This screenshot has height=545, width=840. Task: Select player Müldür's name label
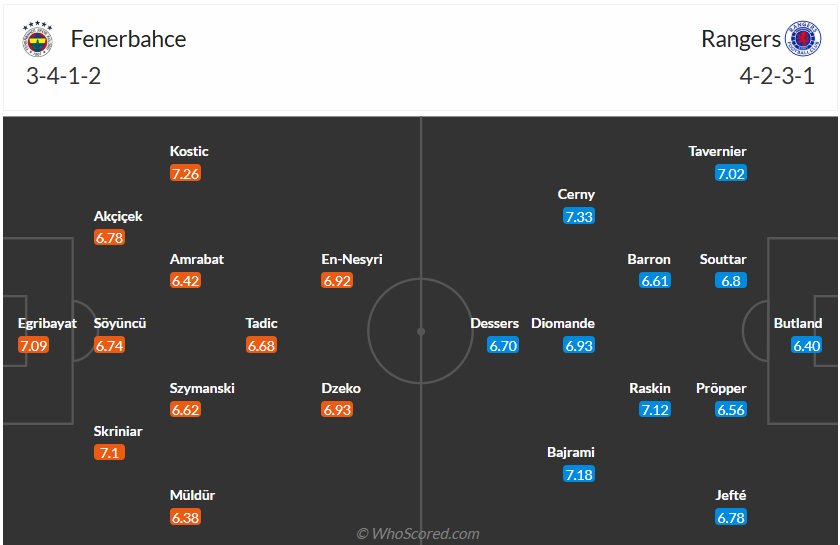[193, 495]
